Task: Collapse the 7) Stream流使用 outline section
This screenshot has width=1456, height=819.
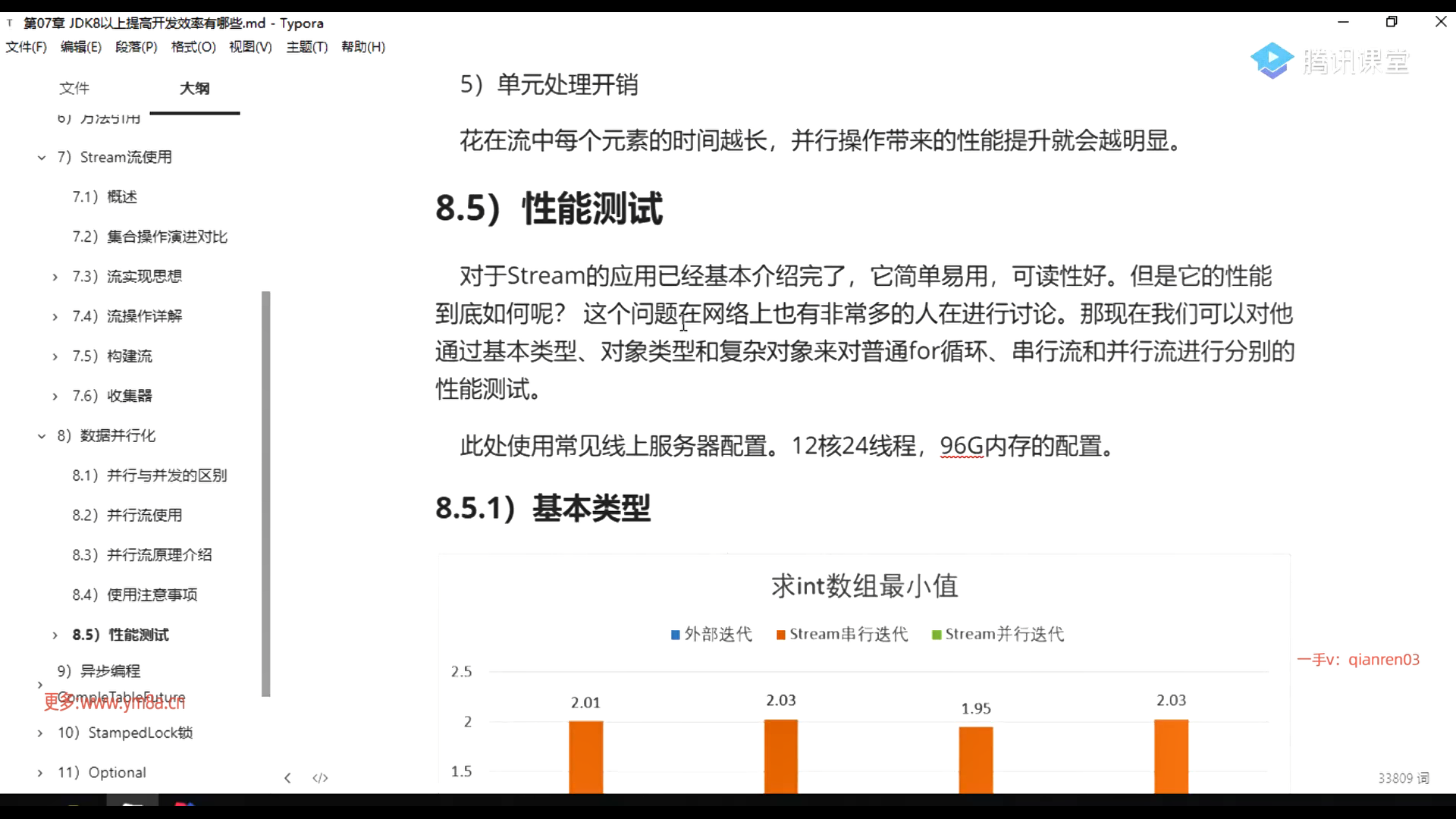Action: (42, 158)
